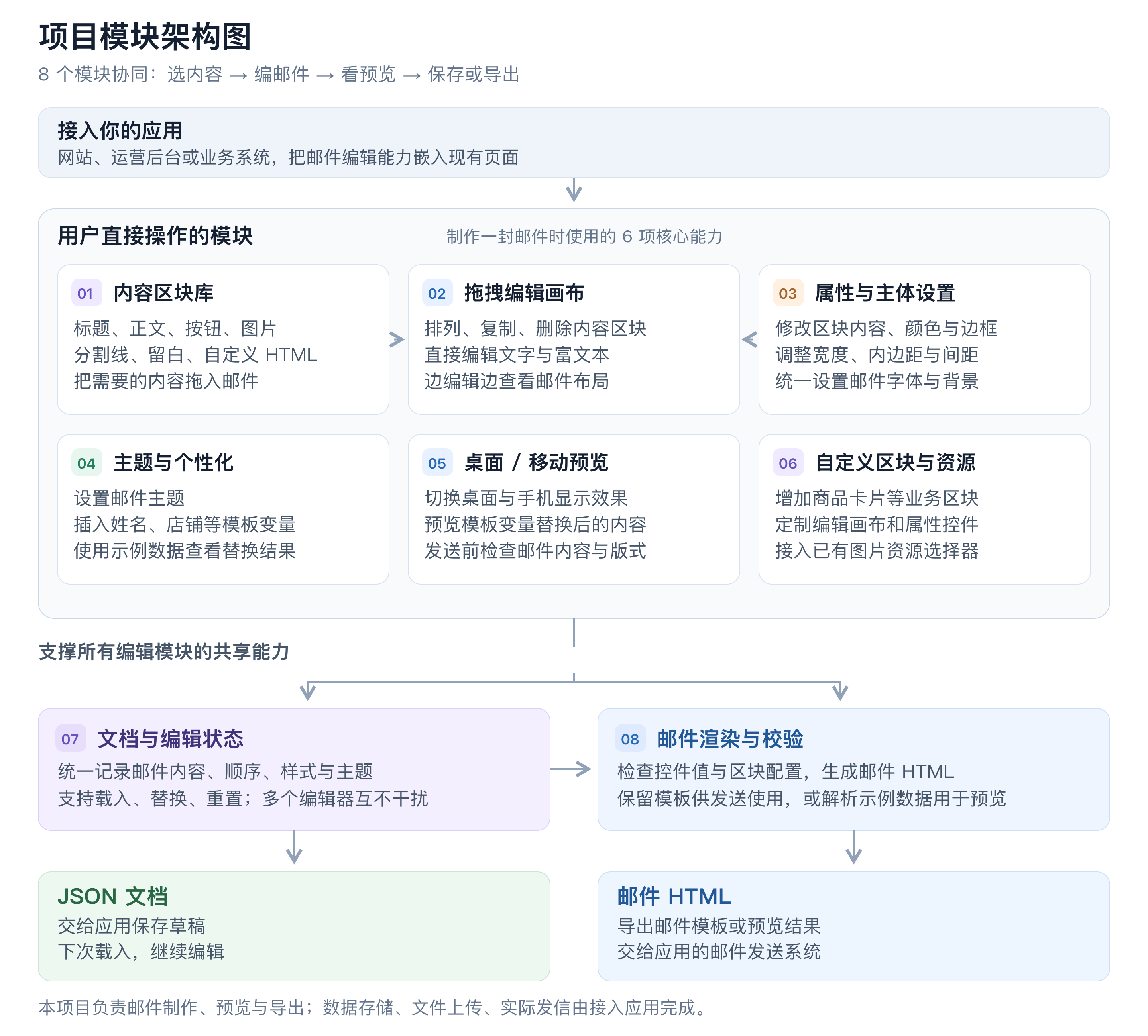
Task: Click the line 使用示例数据查看替换结果
Action: click(185, 550)
